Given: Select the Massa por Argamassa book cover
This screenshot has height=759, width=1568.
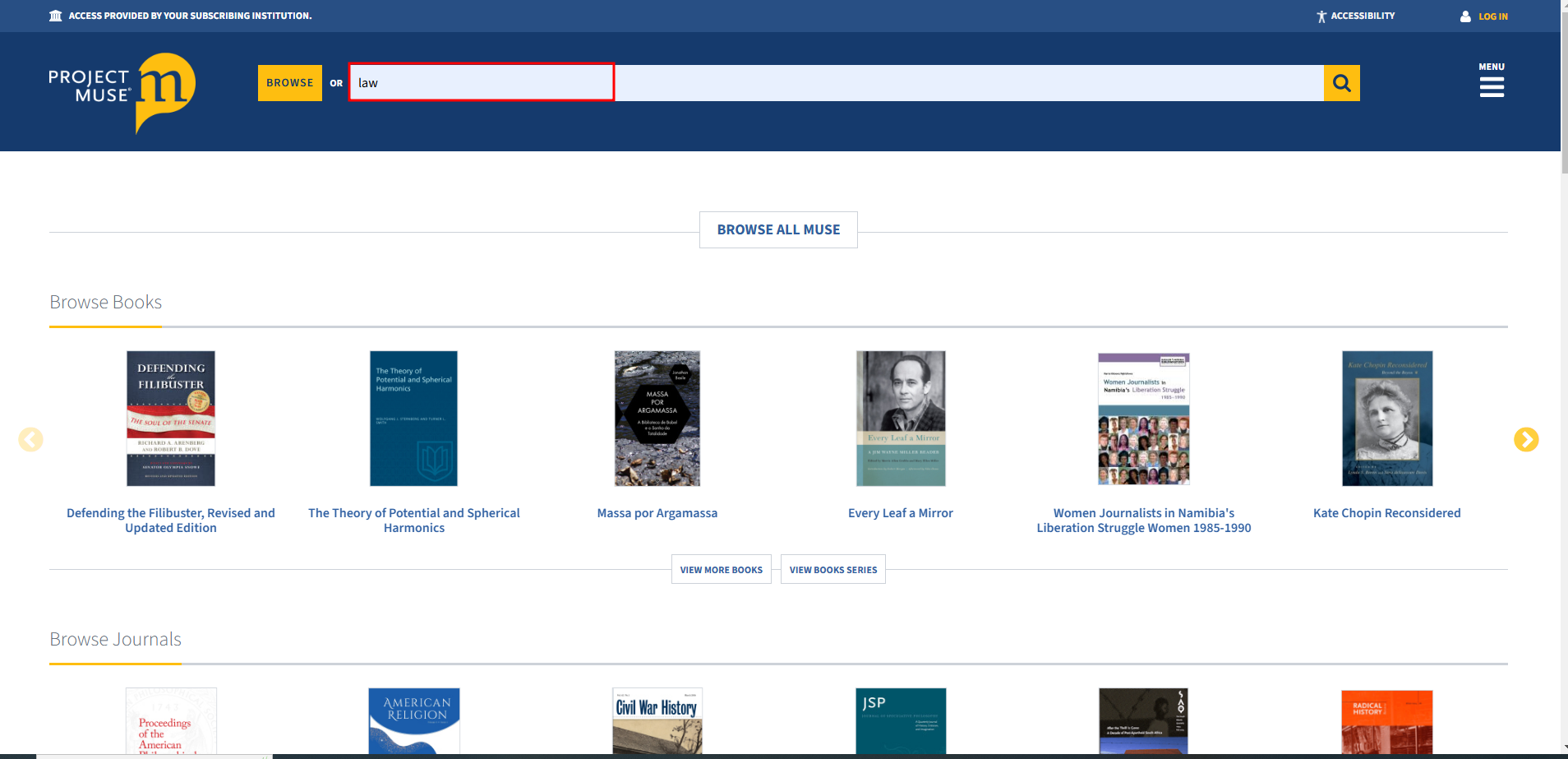Looking at the screenshot, I should (x=657, y=419).
